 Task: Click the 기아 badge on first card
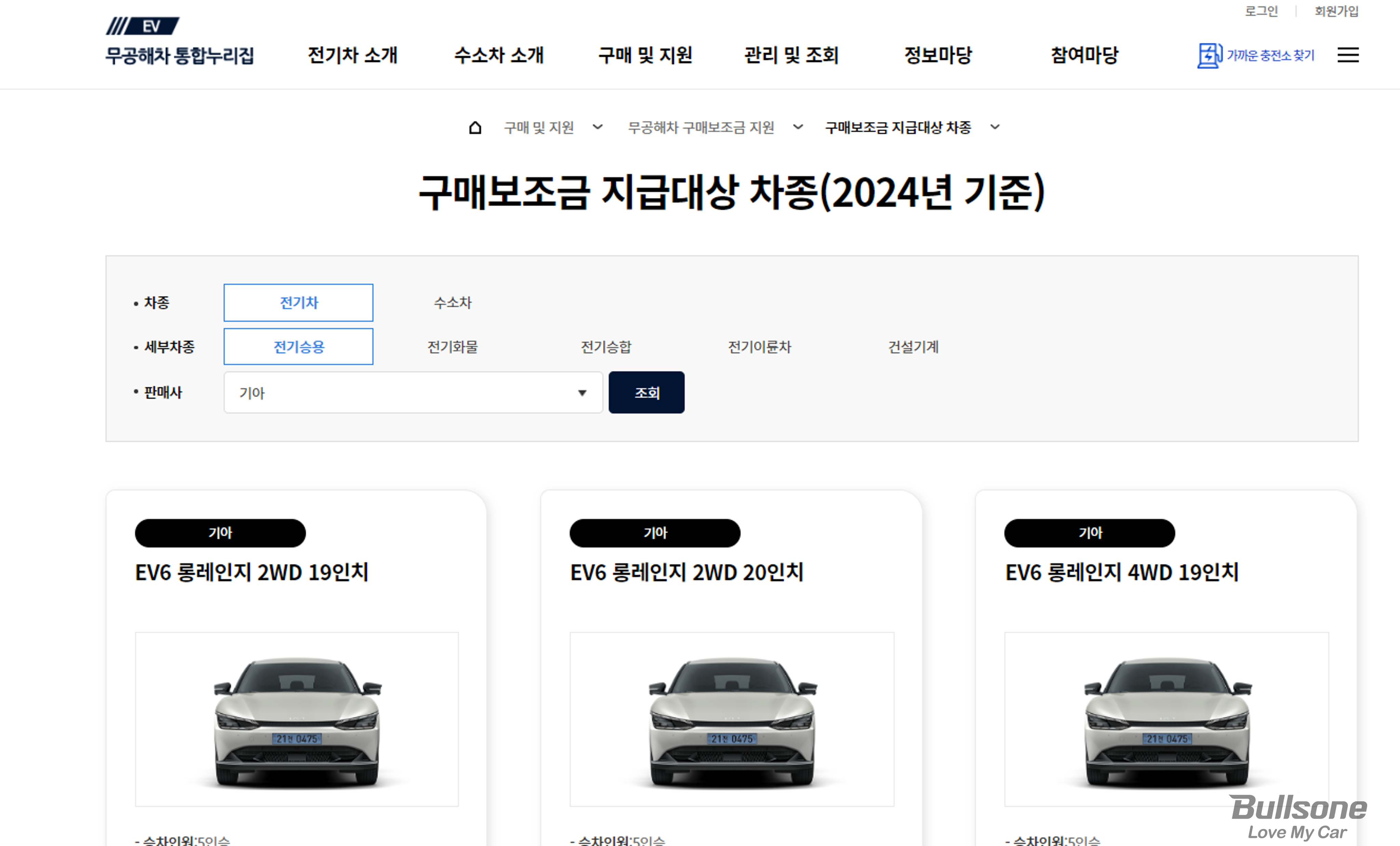(x=220, y=533)
